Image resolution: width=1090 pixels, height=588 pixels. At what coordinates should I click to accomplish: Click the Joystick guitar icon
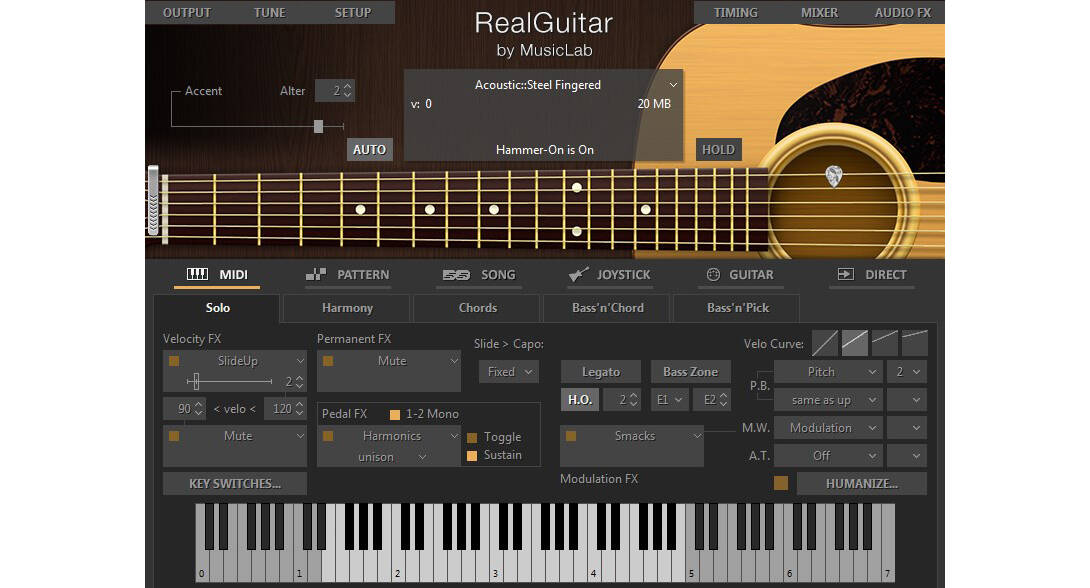point(578,274)
